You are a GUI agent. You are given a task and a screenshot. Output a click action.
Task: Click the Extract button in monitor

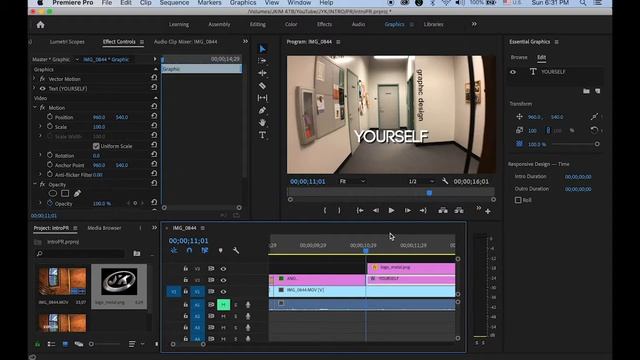pyautogui.click(x=459, y=210)
